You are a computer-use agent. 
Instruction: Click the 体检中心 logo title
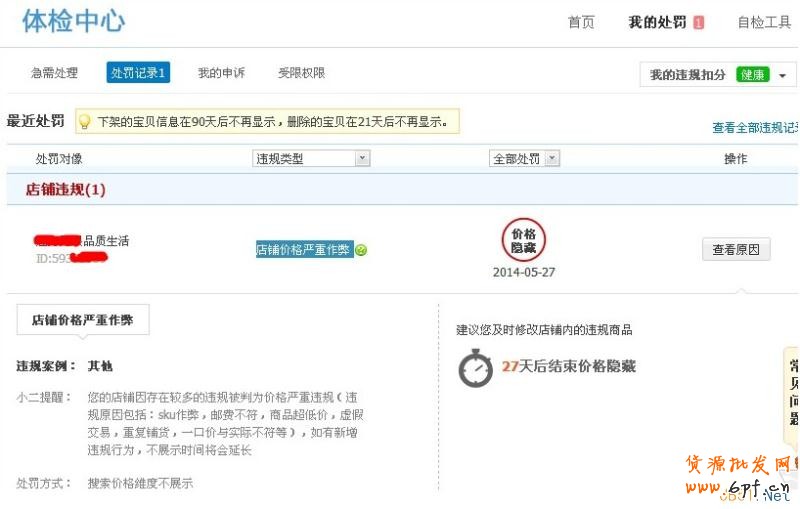[73, 21]
